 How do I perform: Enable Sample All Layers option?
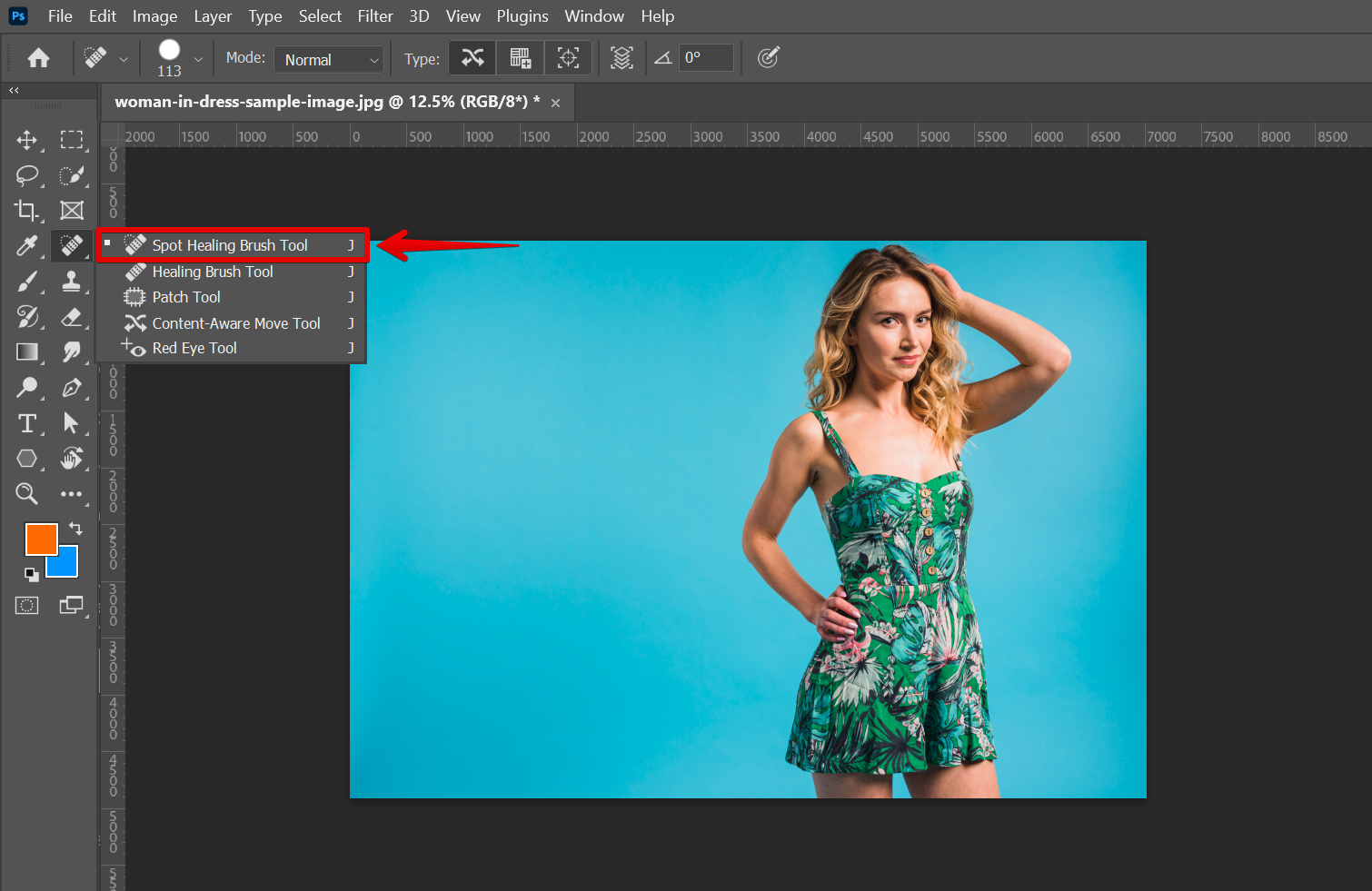[x=621, y=58]
